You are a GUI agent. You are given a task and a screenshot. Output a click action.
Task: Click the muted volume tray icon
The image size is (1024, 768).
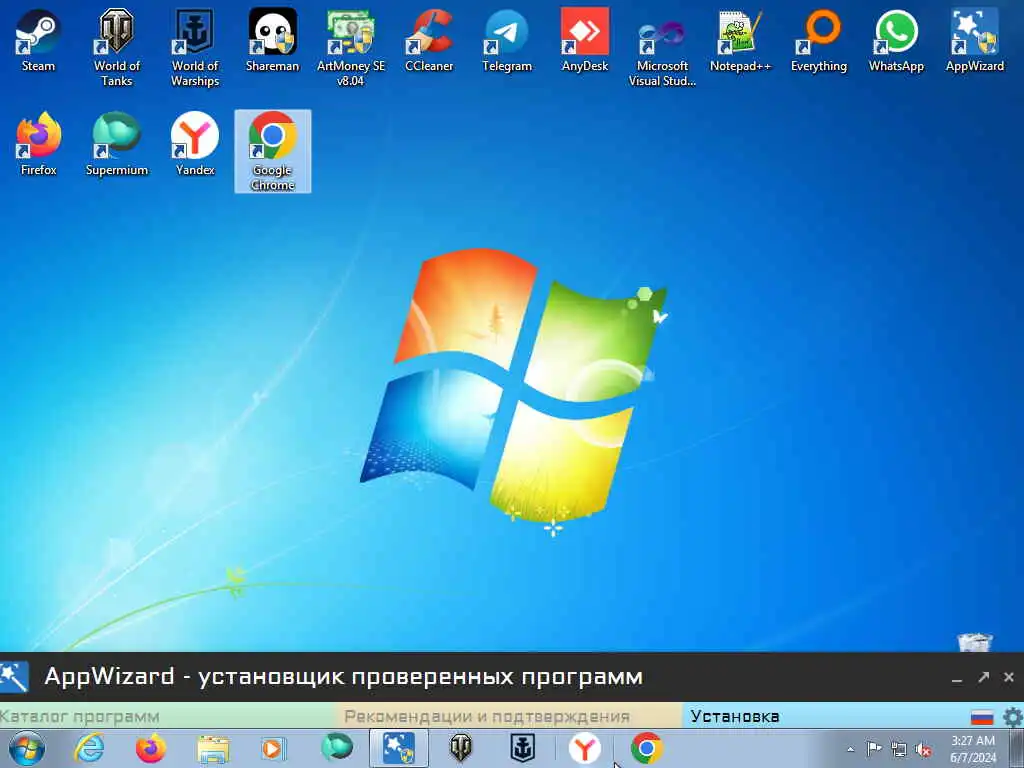click(923, 749)
